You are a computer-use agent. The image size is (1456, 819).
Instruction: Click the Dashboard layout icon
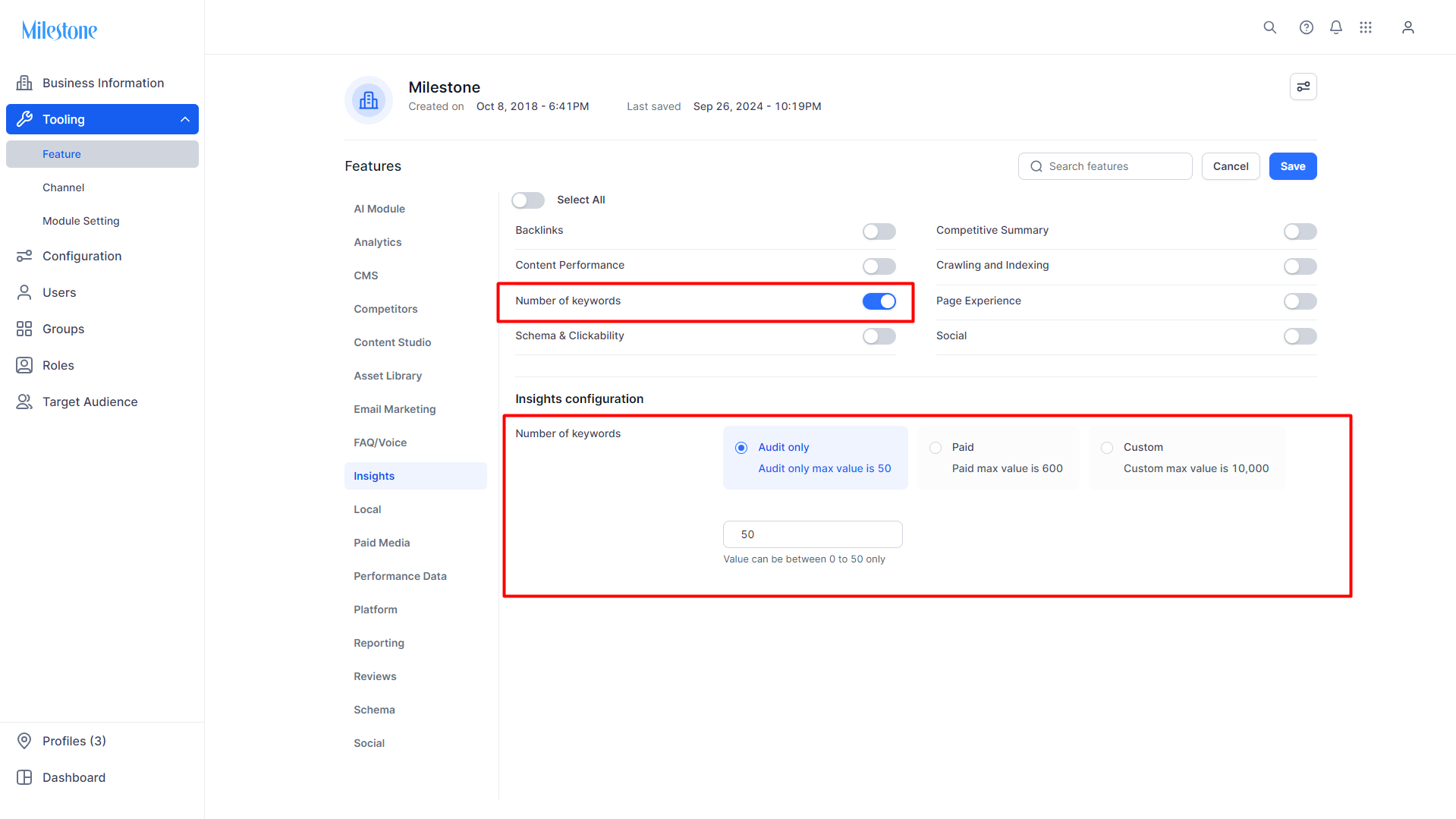pyautogui.click(x=24, y=777)
